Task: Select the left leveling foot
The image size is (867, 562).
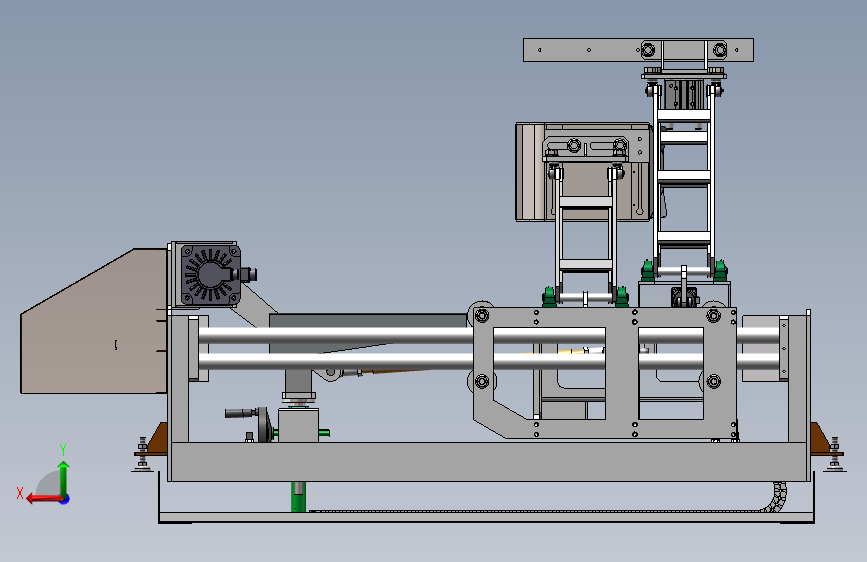Action: 143,455
